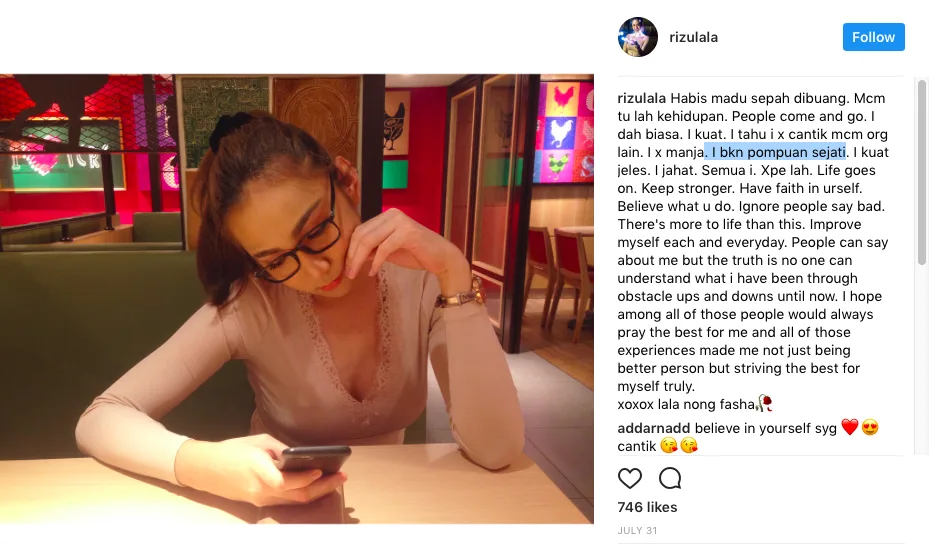Viewport: 929px width, 544px height.
Task: Open rizulala username link in header
Action: click(693, 37)
